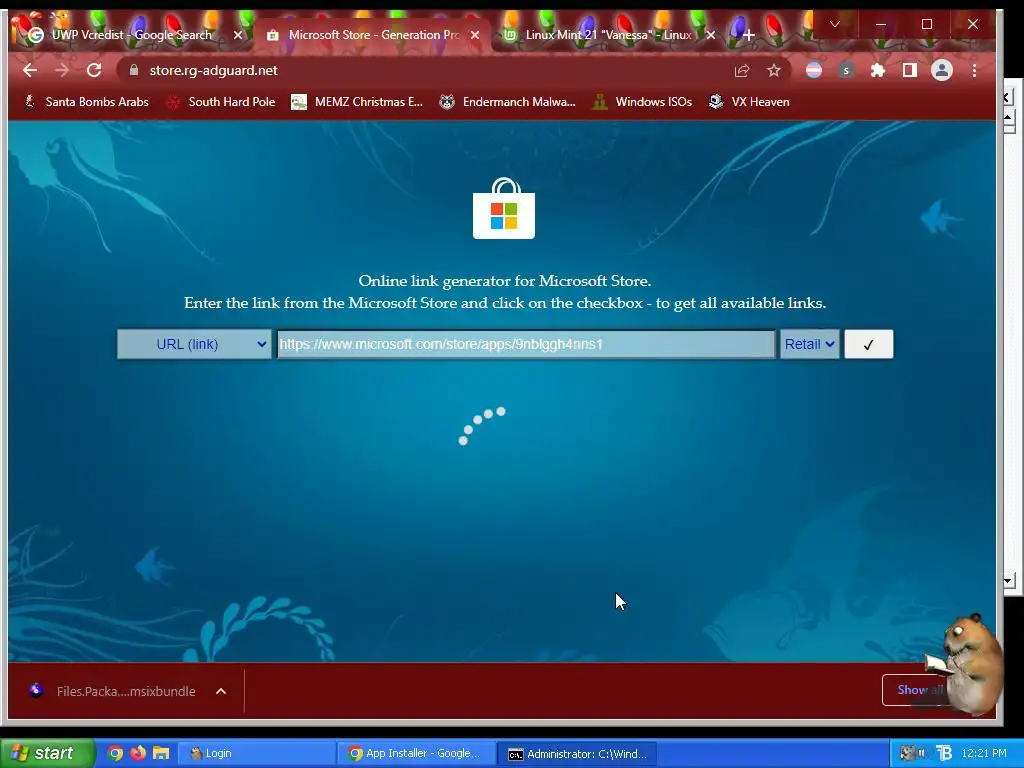Screen dimensions: 1024x768
Task: Close the Linux Mint 21 tab
Action: coord(711,35)
